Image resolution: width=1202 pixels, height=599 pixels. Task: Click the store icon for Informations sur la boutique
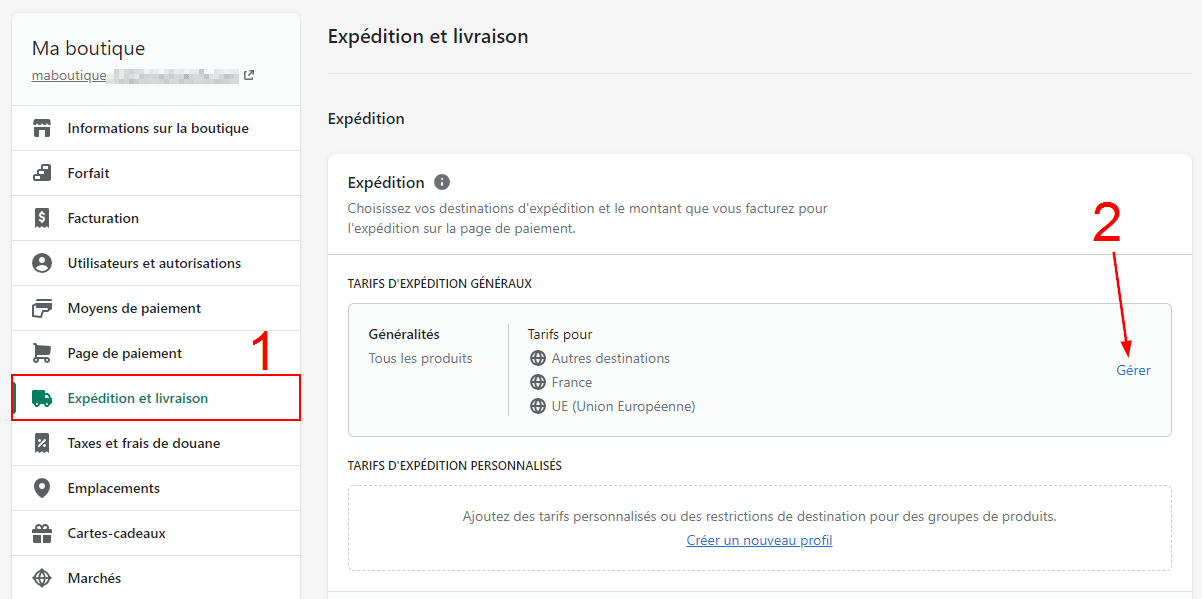pyautogui.click(x=42, y=128)
